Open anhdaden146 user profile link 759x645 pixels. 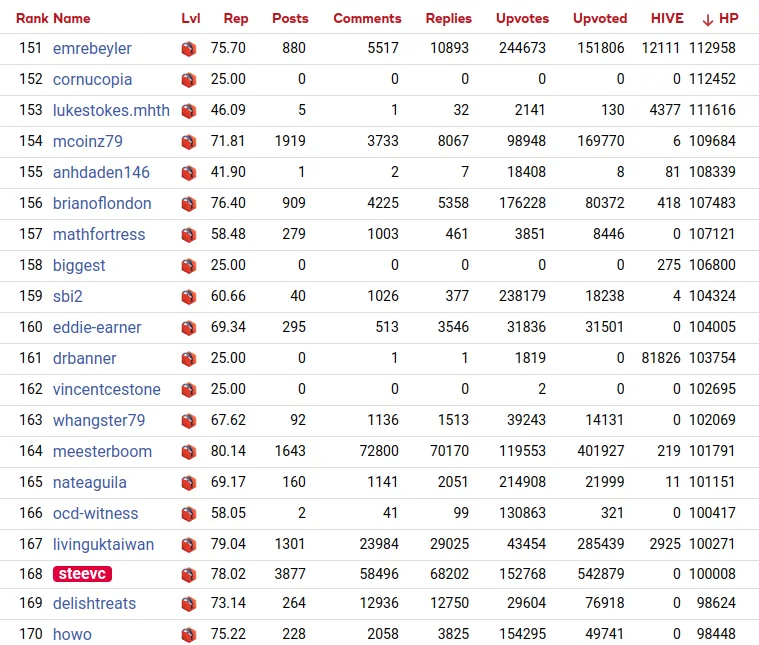click(x=101, y=172)
